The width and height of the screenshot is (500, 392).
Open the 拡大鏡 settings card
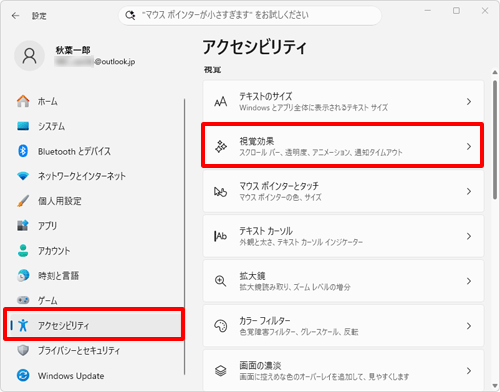343,281
